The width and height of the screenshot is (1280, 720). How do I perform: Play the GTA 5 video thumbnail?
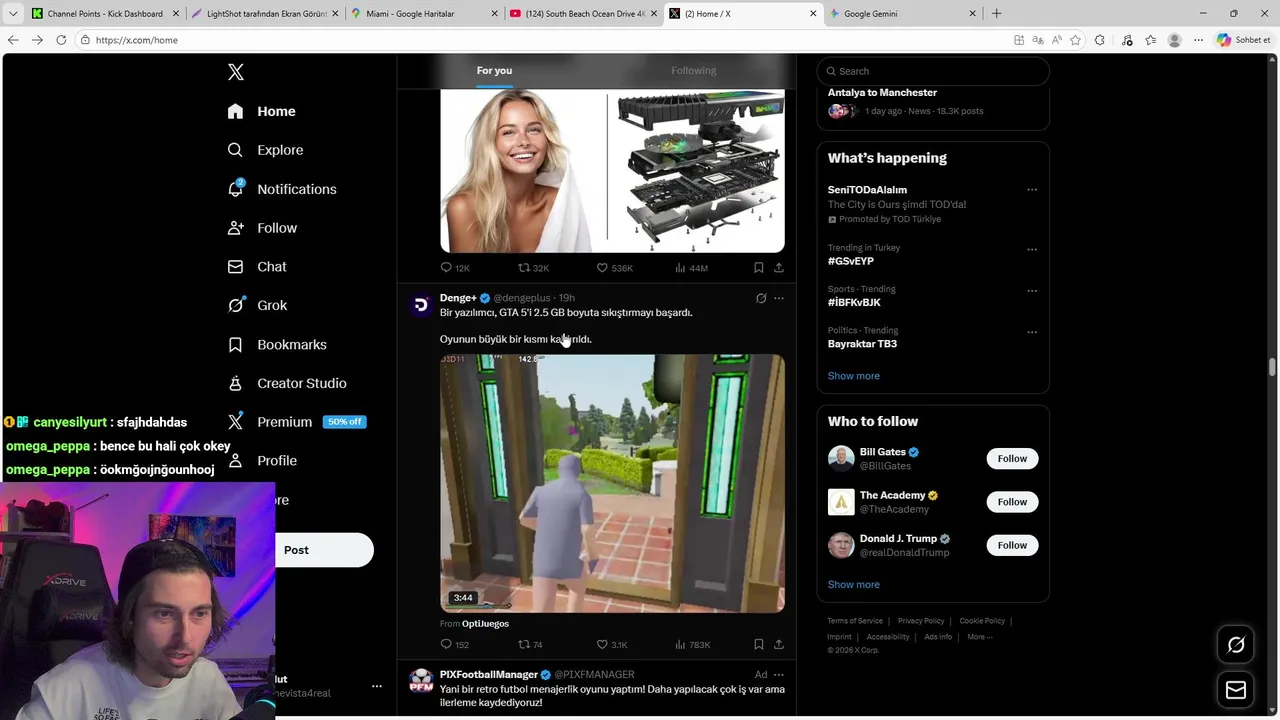tap(612, 483)
